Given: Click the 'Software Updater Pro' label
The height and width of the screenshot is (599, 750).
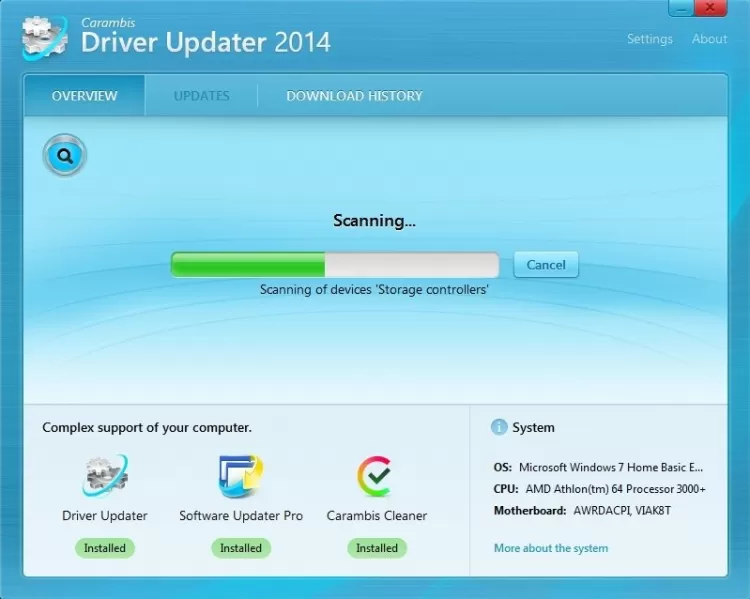Looking at the screenshot, I should point(241,516).
